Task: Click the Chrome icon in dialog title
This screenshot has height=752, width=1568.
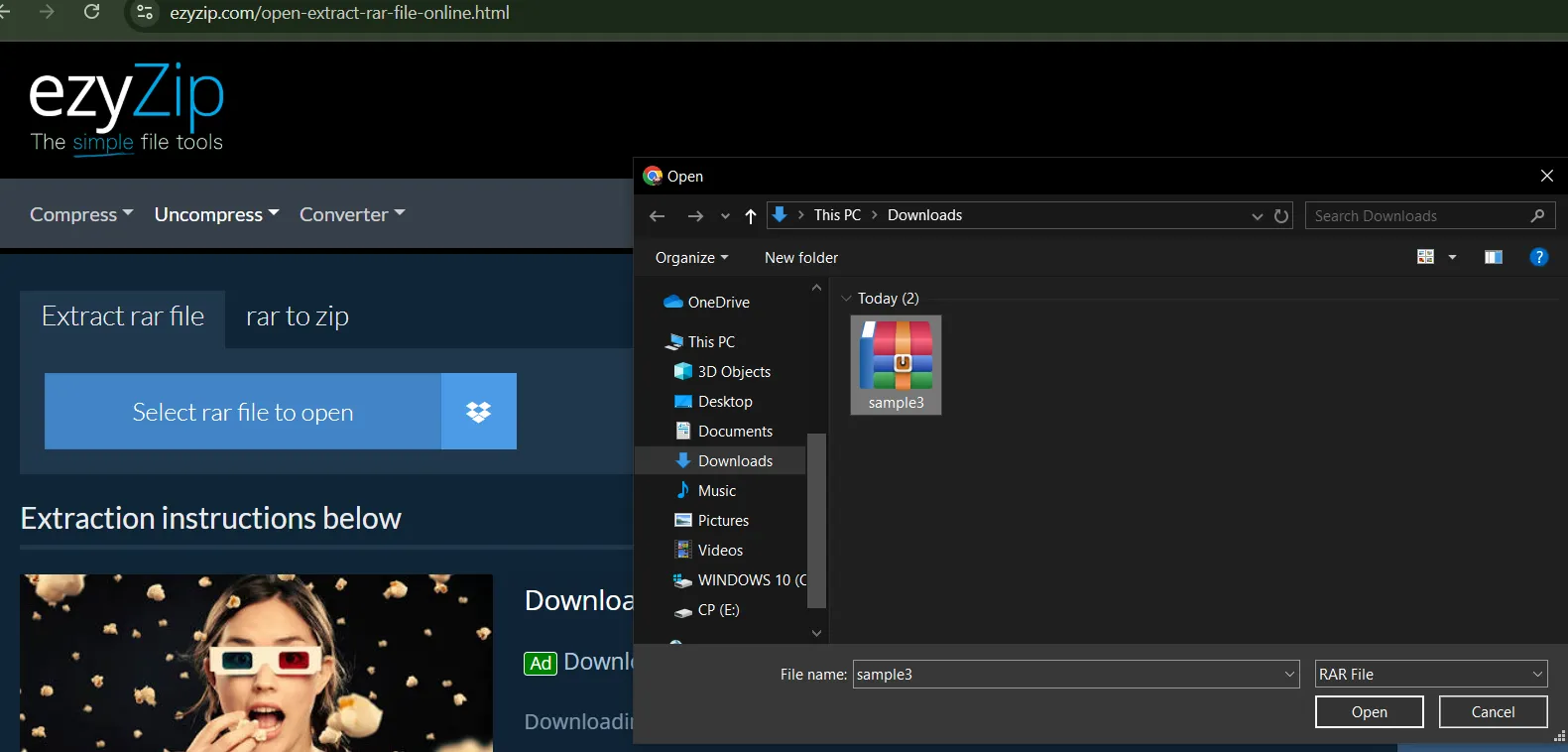Action: click(653, 176)
